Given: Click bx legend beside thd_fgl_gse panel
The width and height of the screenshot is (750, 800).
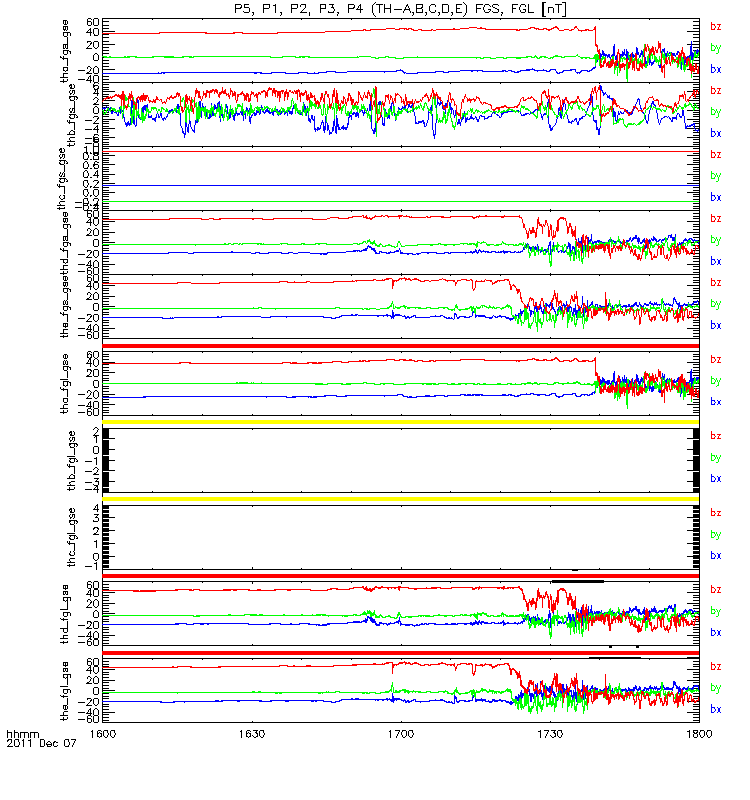Looking at the screenshot, I should [716, 633].
